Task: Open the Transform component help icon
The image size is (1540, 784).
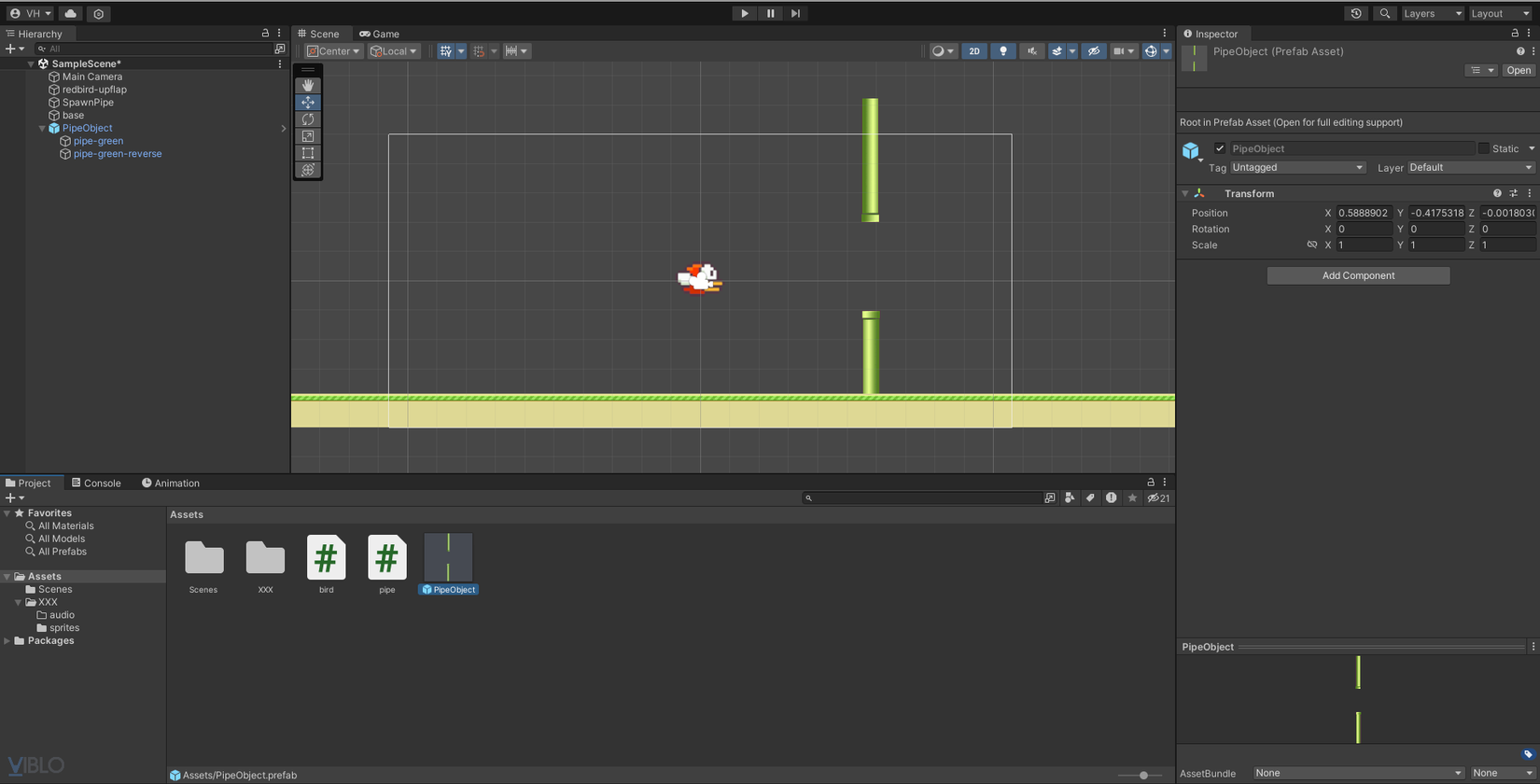Action: click(x=1497, y=193)
